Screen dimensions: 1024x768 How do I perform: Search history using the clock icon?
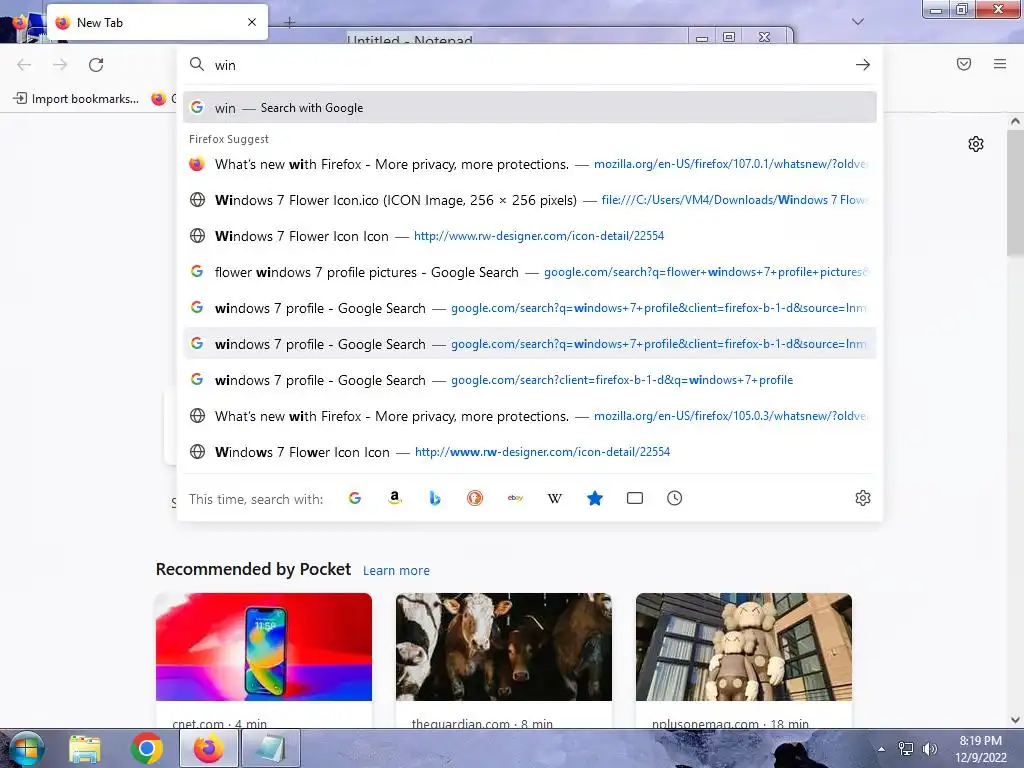[x=675, y=498]
